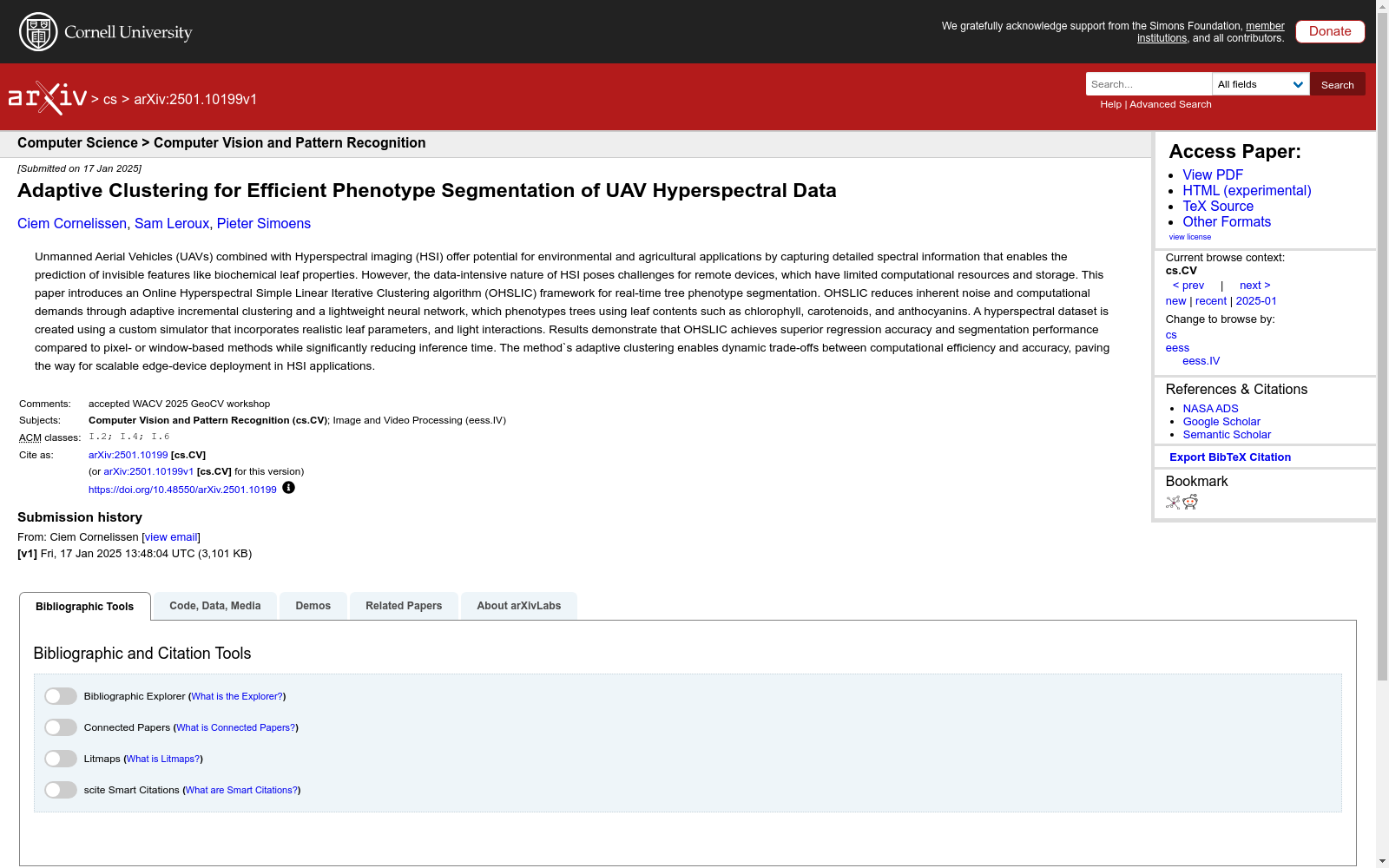The image size is (1389, 868).
Task: Open Semantic Scholar link
Action: [1227, 435]
